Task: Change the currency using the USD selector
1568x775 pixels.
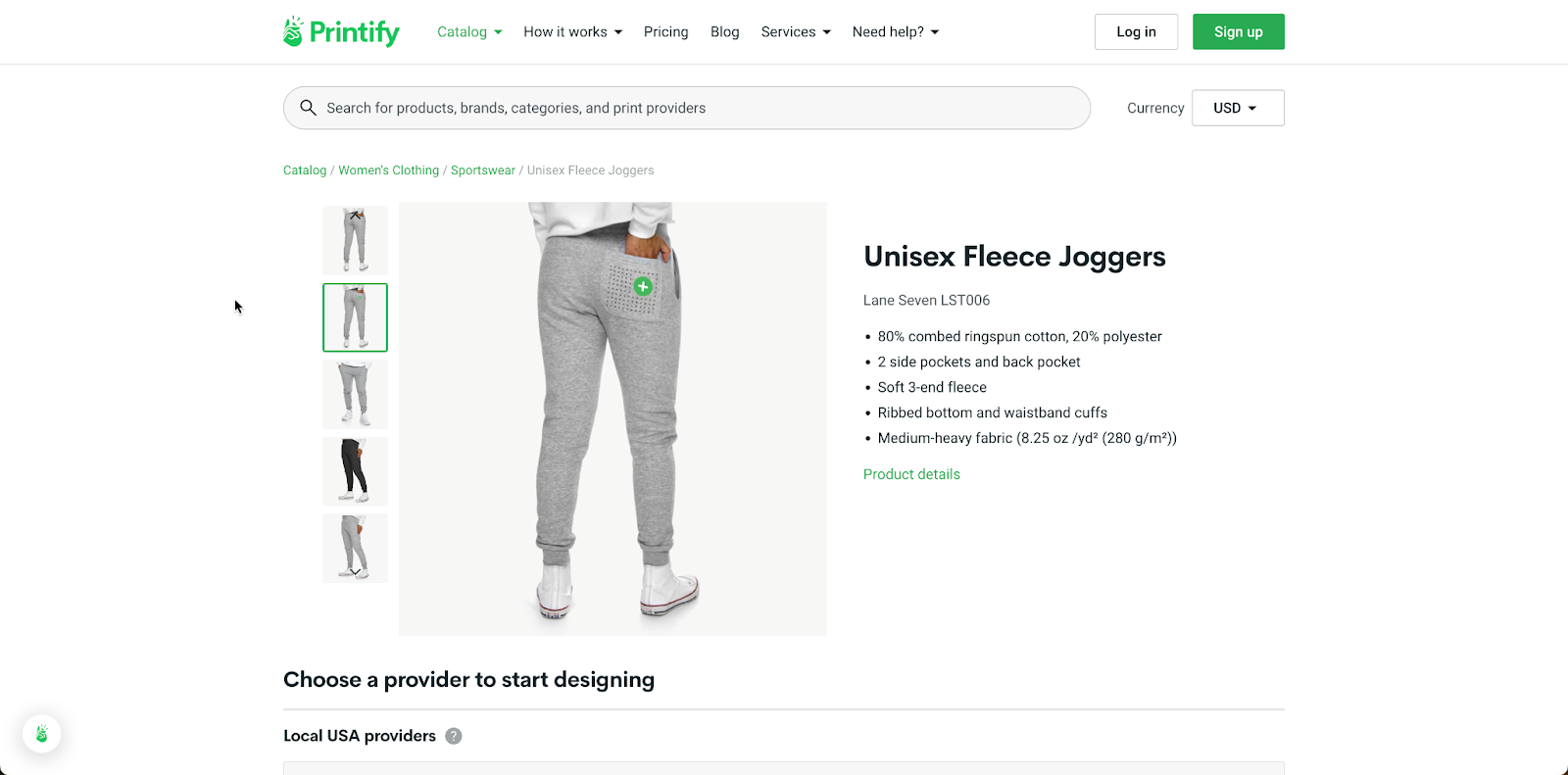Action: pyautogui.click(x=1237, y=108)
